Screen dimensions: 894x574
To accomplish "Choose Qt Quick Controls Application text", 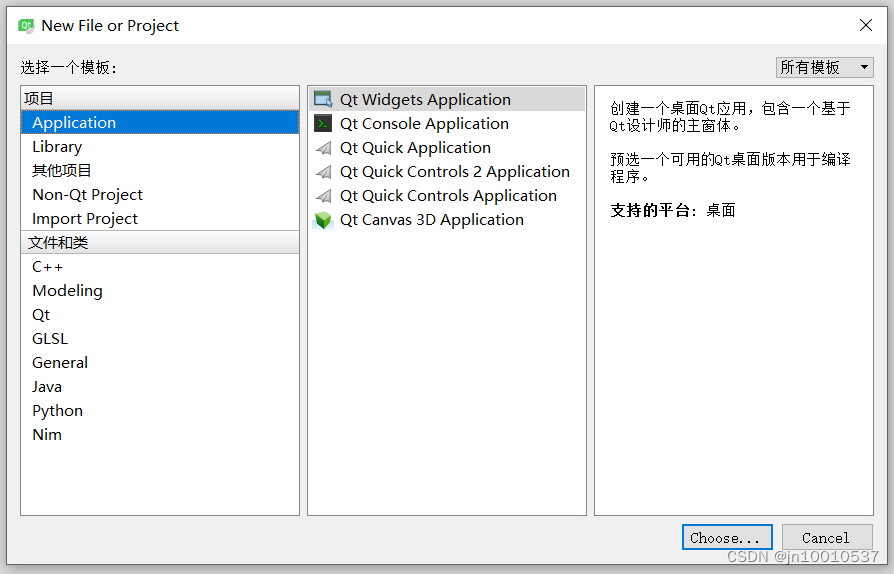I will 448,196.
